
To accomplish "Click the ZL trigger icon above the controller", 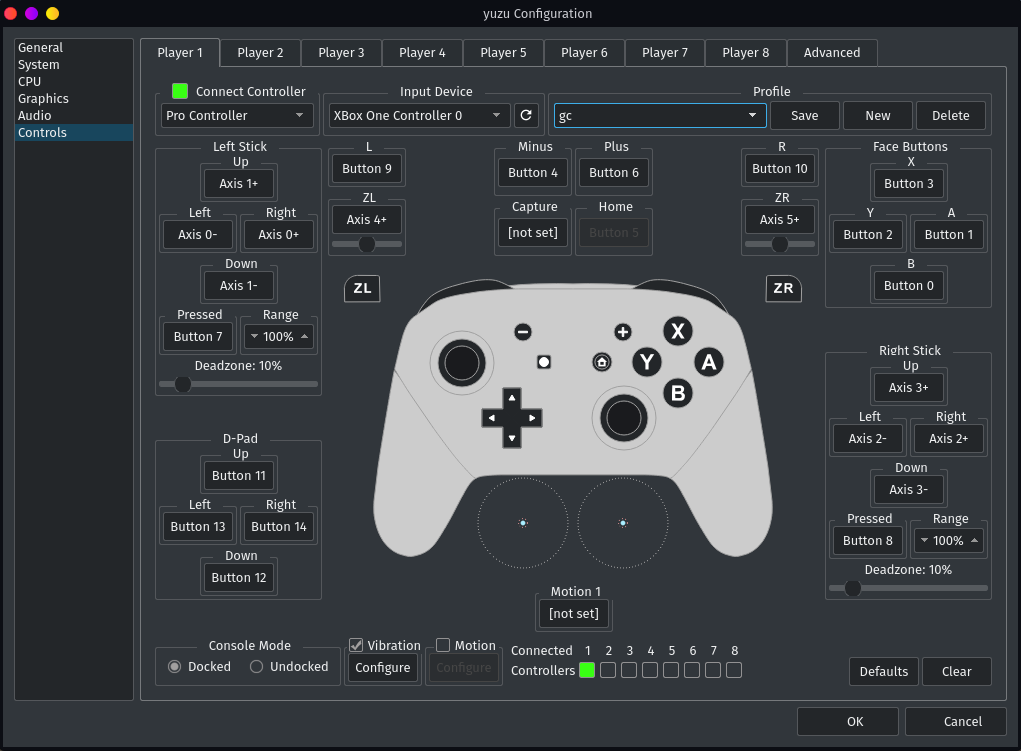I will tap(362, 289).
